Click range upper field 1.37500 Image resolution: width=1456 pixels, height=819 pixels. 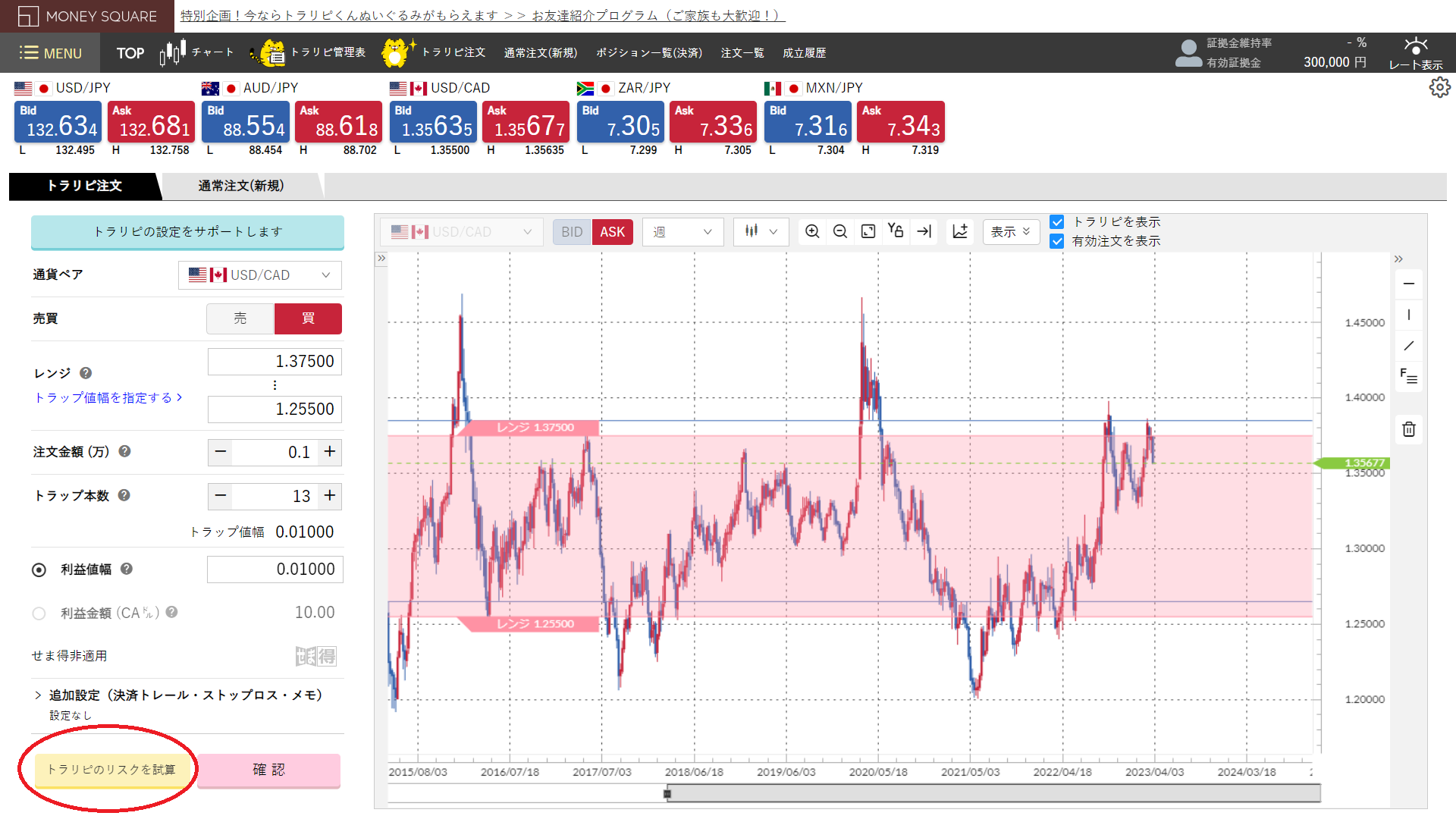click(x=275, y=362)
